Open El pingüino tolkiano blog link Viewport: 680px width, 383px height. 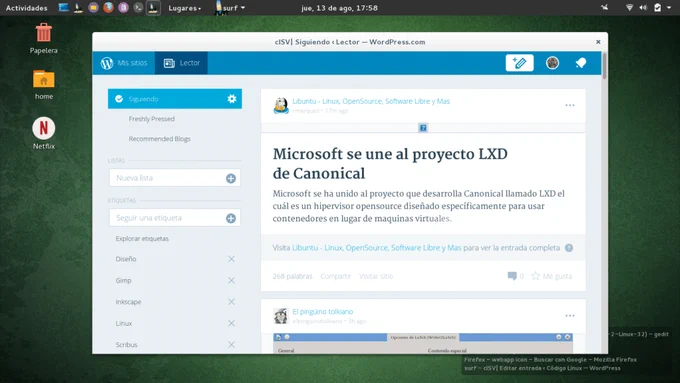click(323, 311)
